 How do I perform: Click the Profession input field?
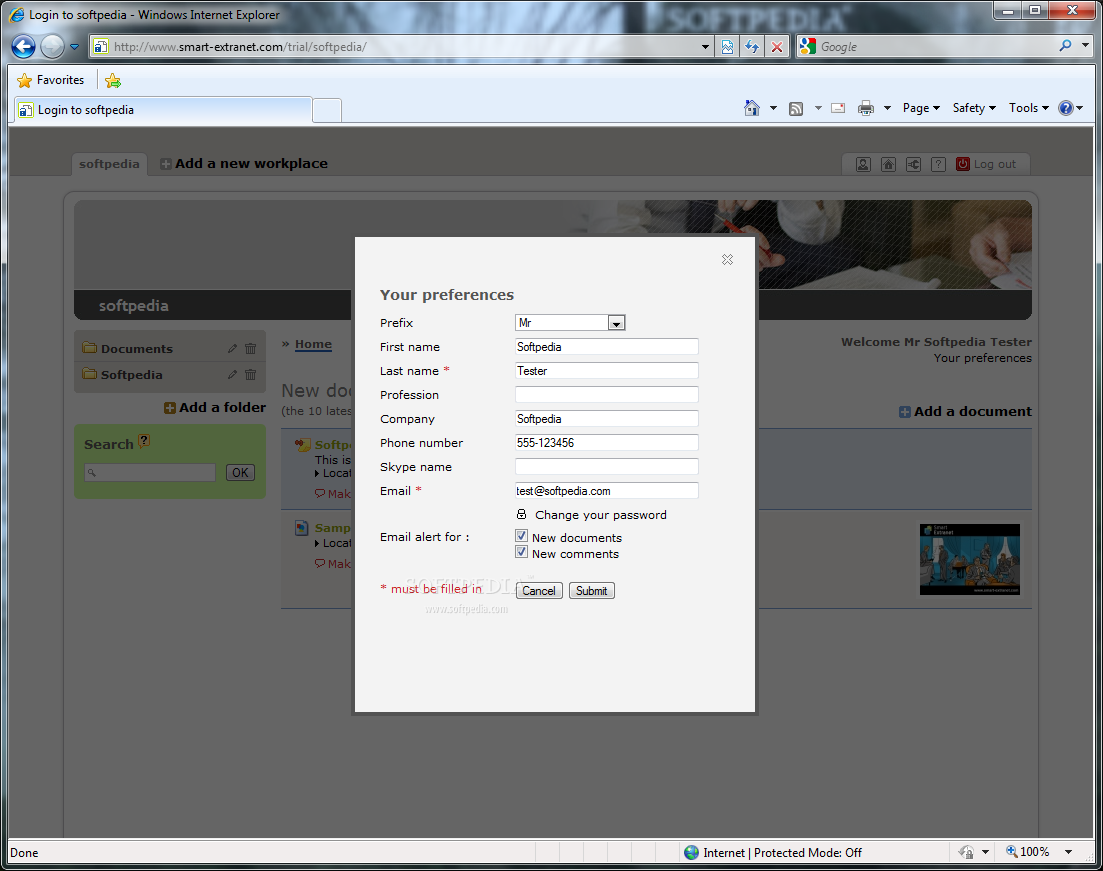(x=606, y=395)
